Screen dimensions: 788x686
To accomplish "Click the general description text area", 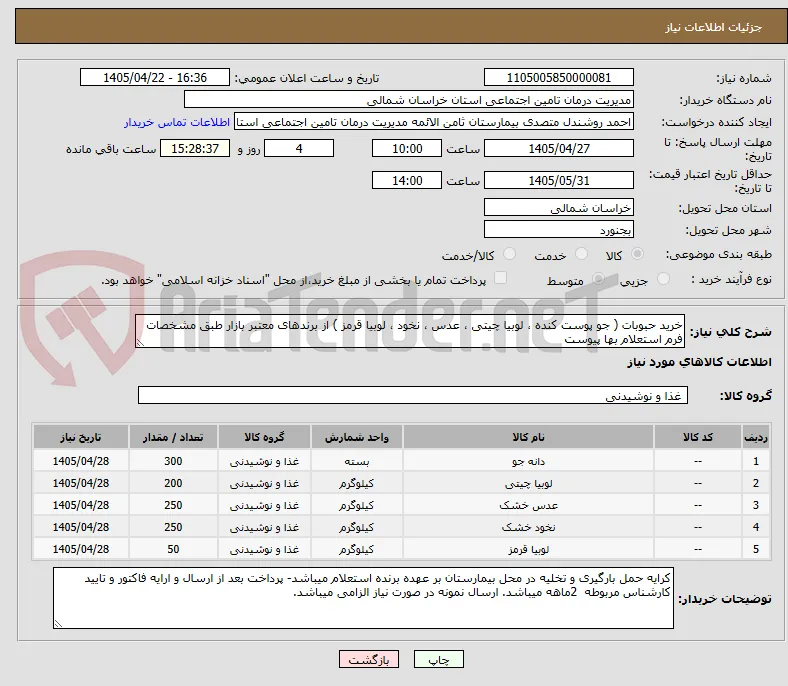I will coord(410,332).
